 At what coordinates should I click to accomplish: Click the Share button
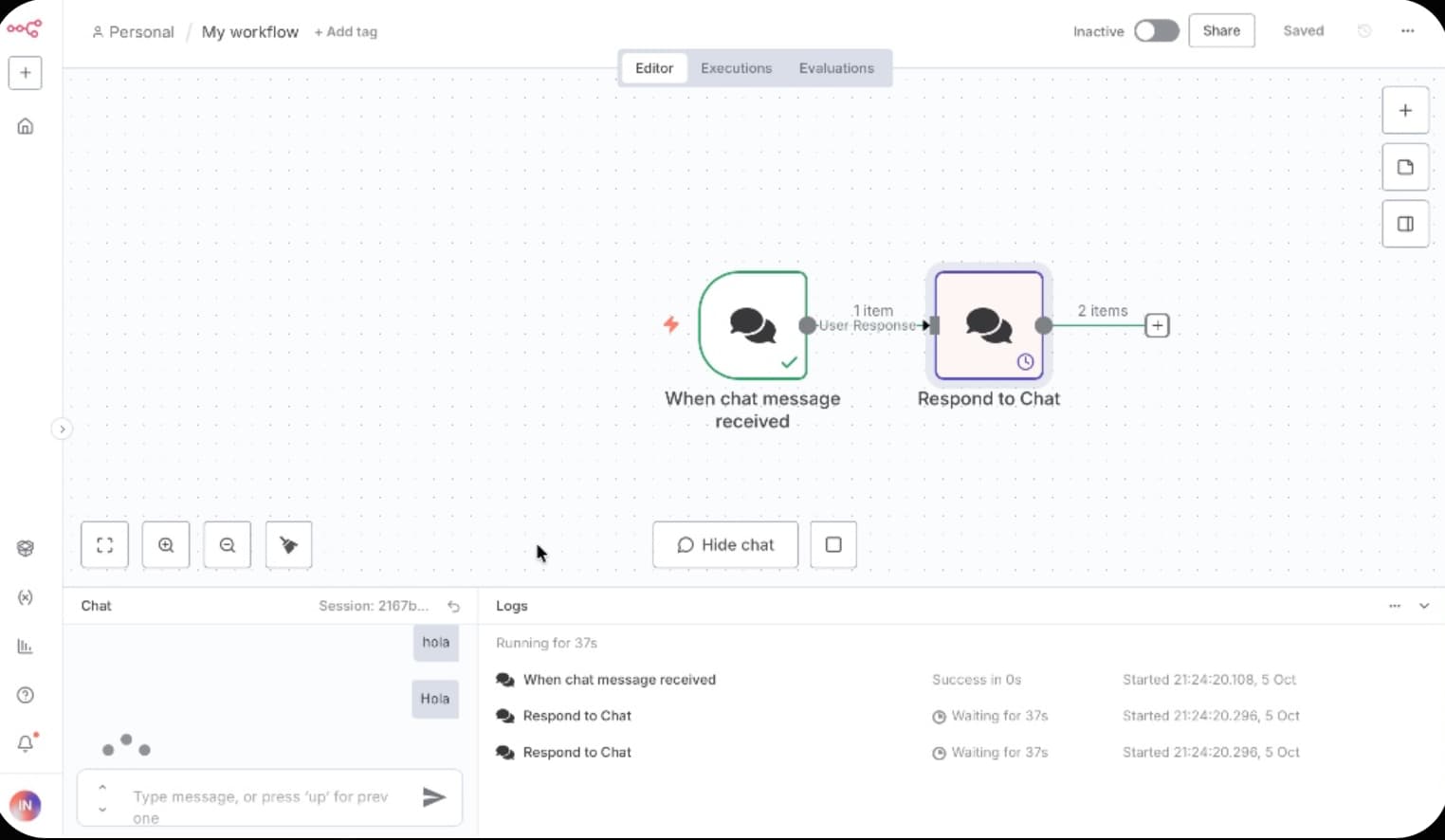click(x=1221, y=31)
